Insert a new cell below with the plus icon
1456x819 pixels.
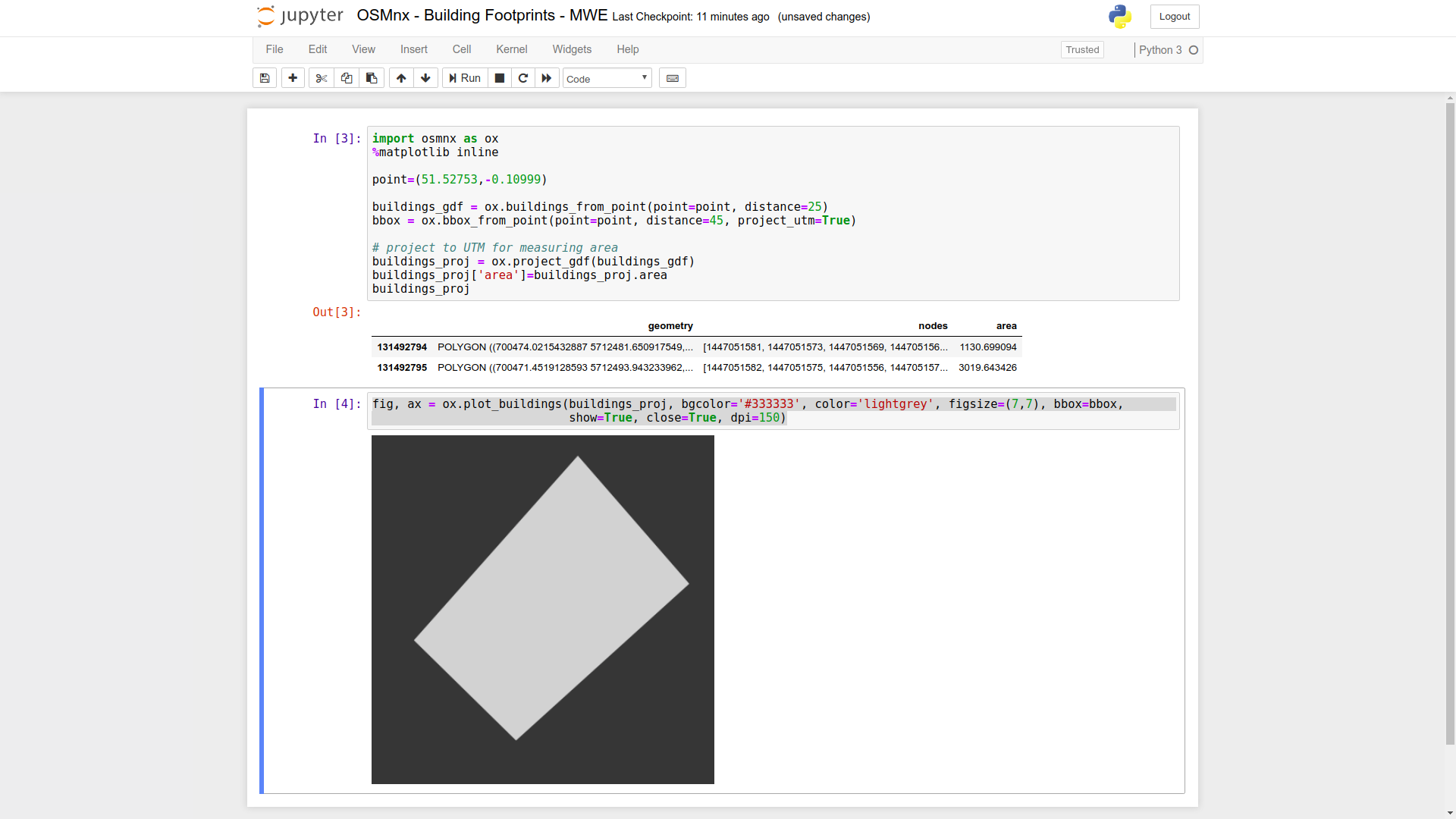pos(292,78)
